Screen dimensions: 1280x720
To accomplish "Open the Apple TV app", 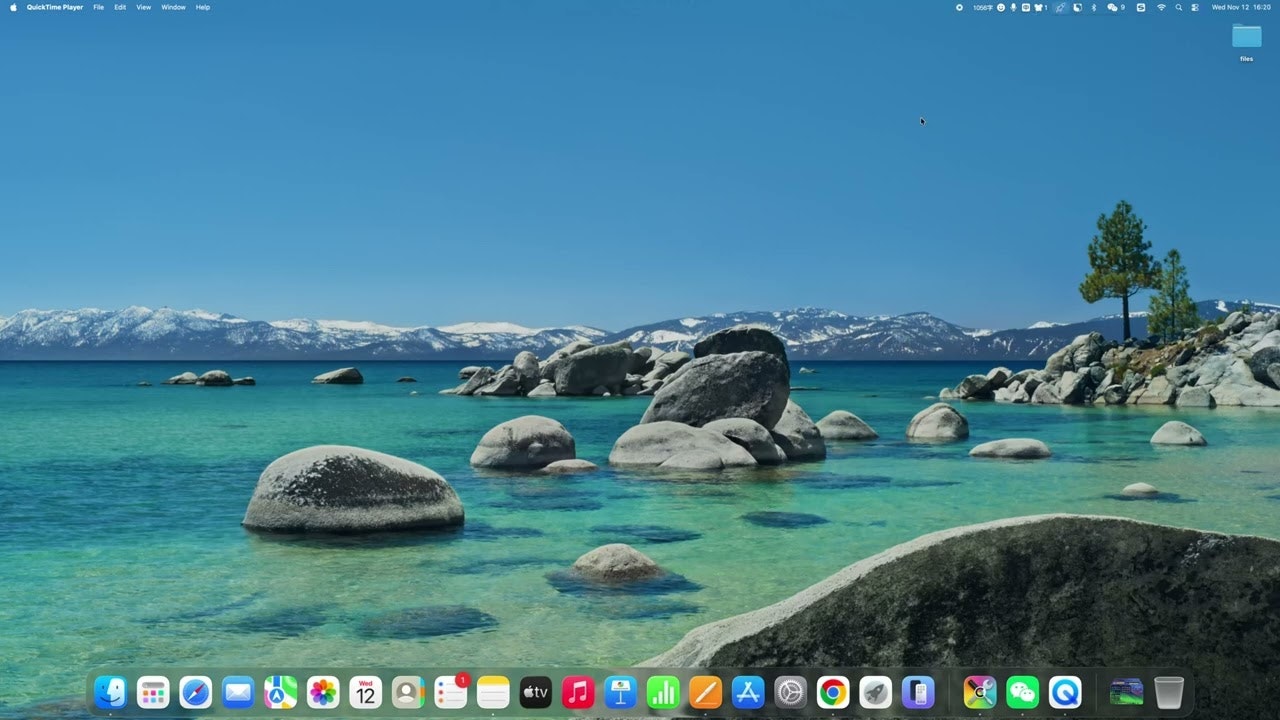I will point(536,692).
